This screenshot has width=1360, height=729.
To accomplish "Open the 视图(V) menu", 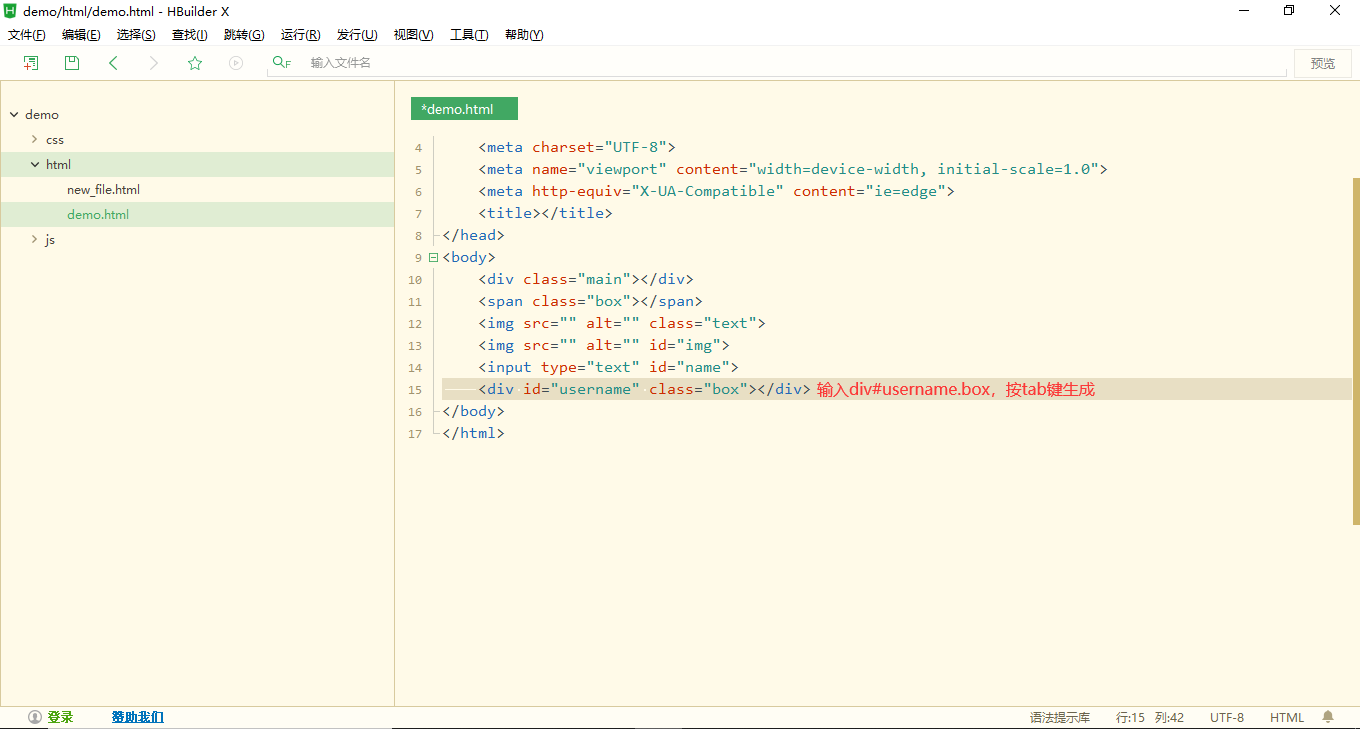I will point(413,35).
